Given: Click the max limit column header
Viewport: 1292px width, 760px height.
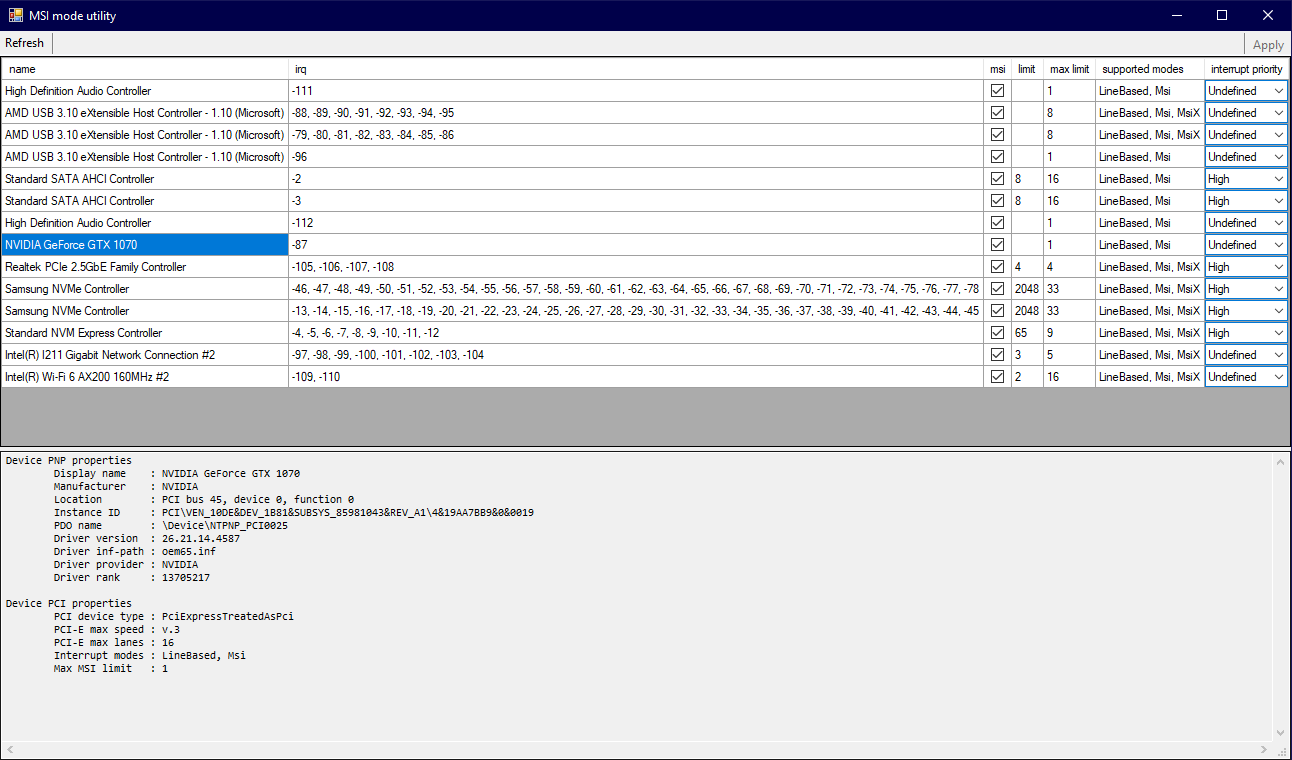Looking at the screenshot, I should pyautogui.click(x=1069, y=69).
